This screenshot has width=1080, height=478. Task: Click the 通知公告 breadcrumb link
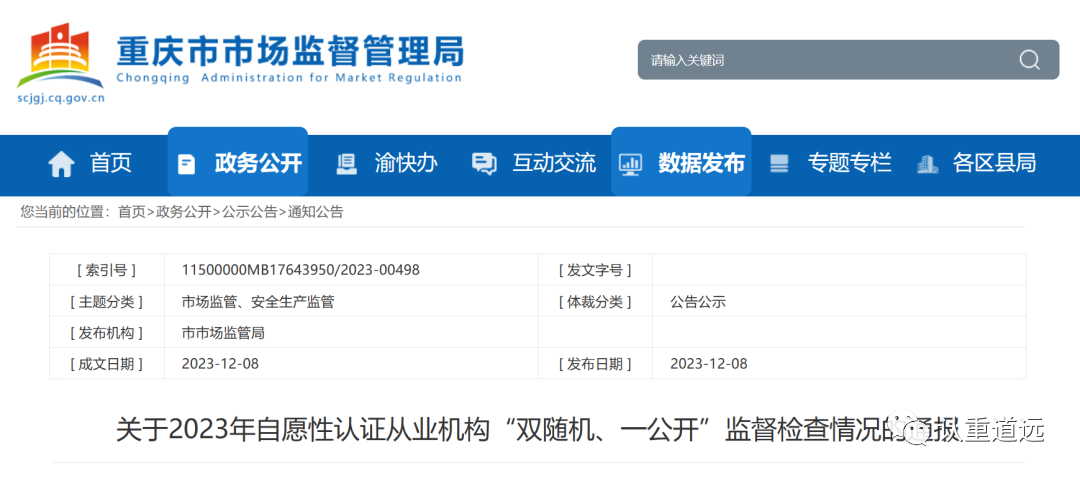click(x=315, y=212)
